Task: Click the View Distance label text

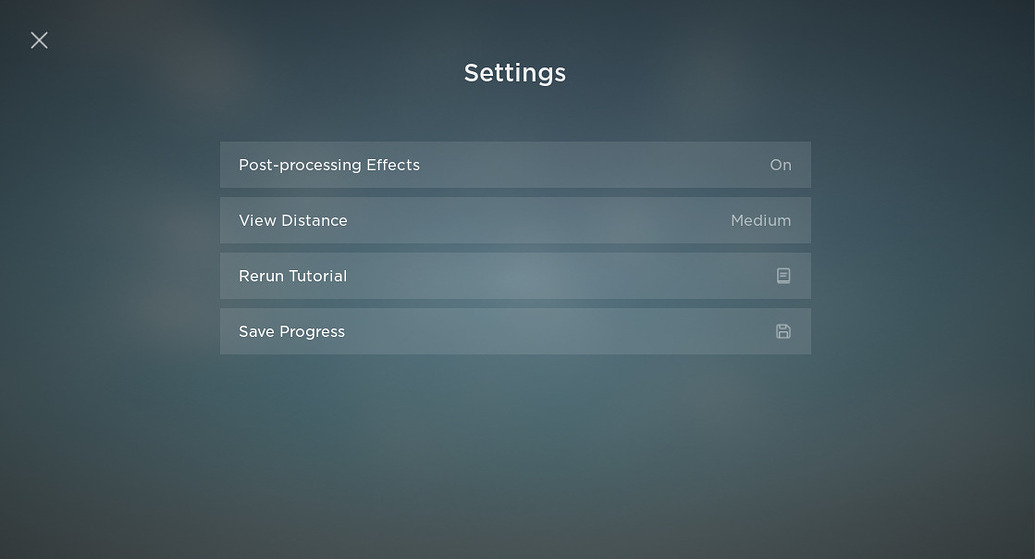Action: point(293,221)
